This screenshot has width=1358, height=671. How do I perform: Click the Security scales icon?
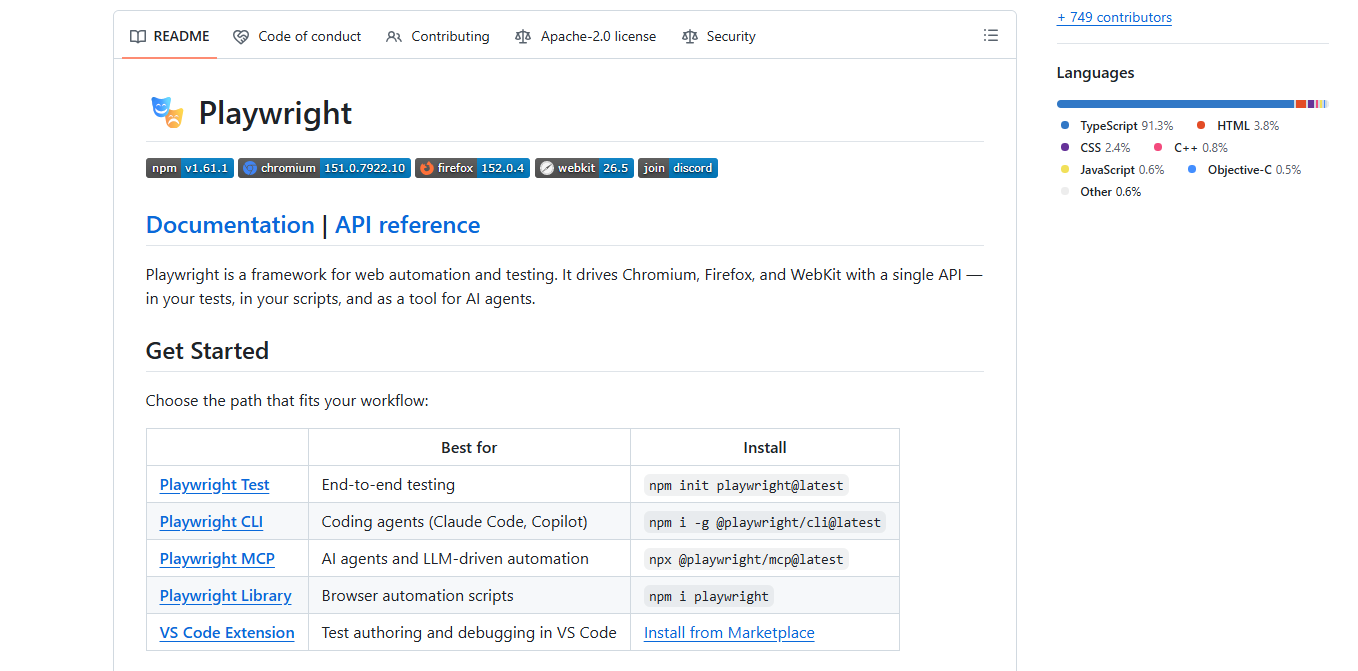689,37
